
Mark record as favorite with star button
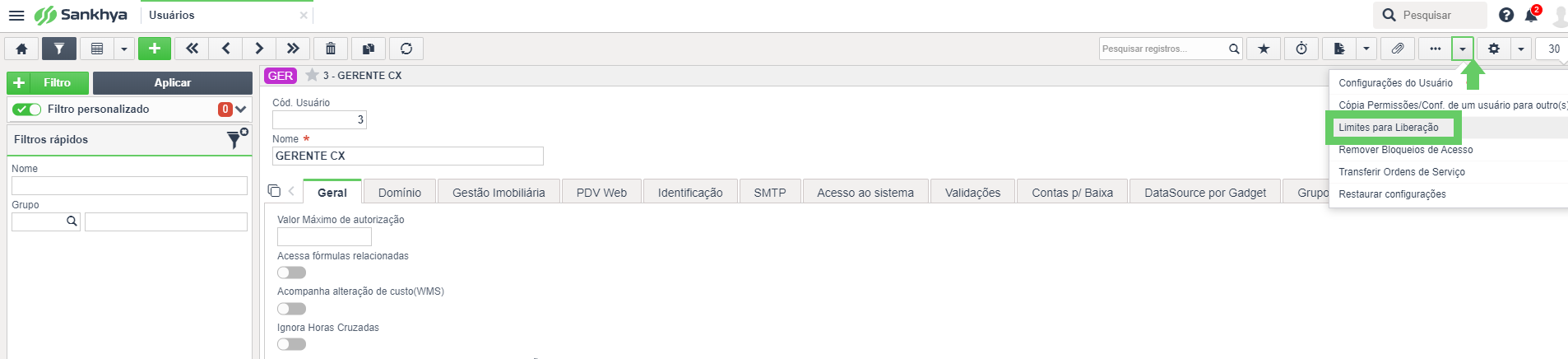tap(1264, 49)
